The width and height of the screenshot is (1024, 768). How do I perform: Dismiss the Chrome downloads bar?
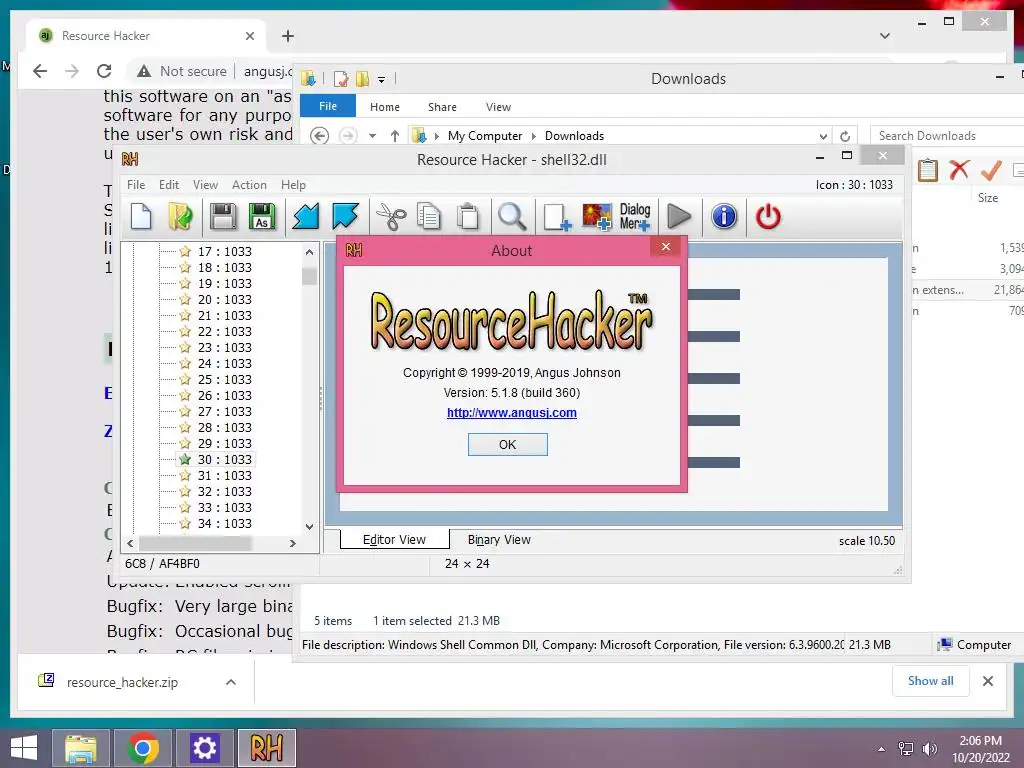coord(987,681)
